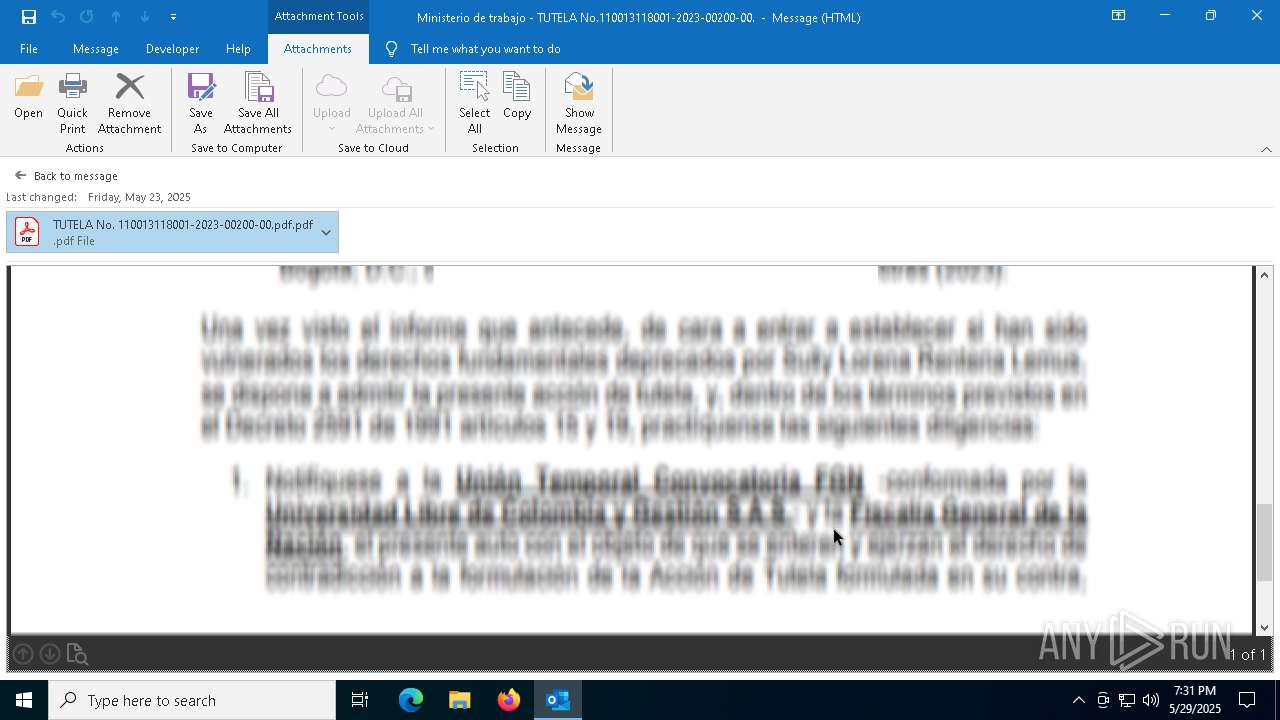Collapse the ribbon with the chevron
Viewport: 1280px width, 720px height.
click(1266, 149)
